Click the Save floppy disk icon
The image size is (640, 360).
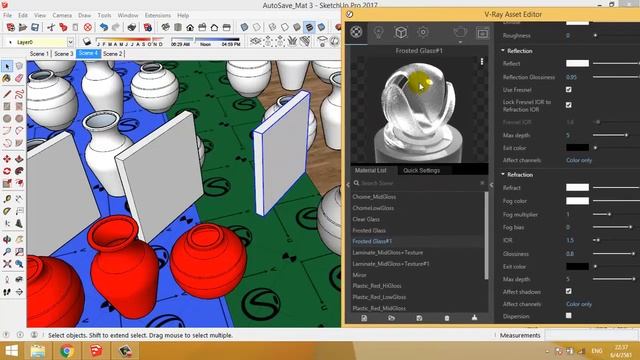[x=35, y=27]
